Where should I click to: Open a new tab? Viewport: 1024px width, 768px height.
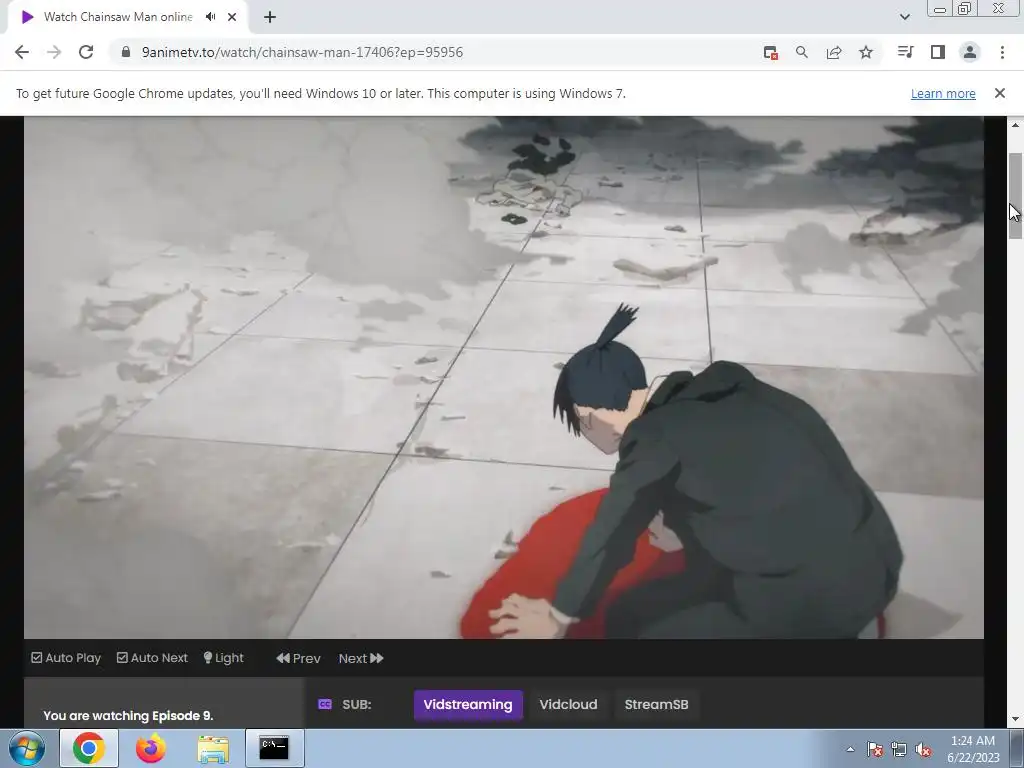[x=270, y=17]
